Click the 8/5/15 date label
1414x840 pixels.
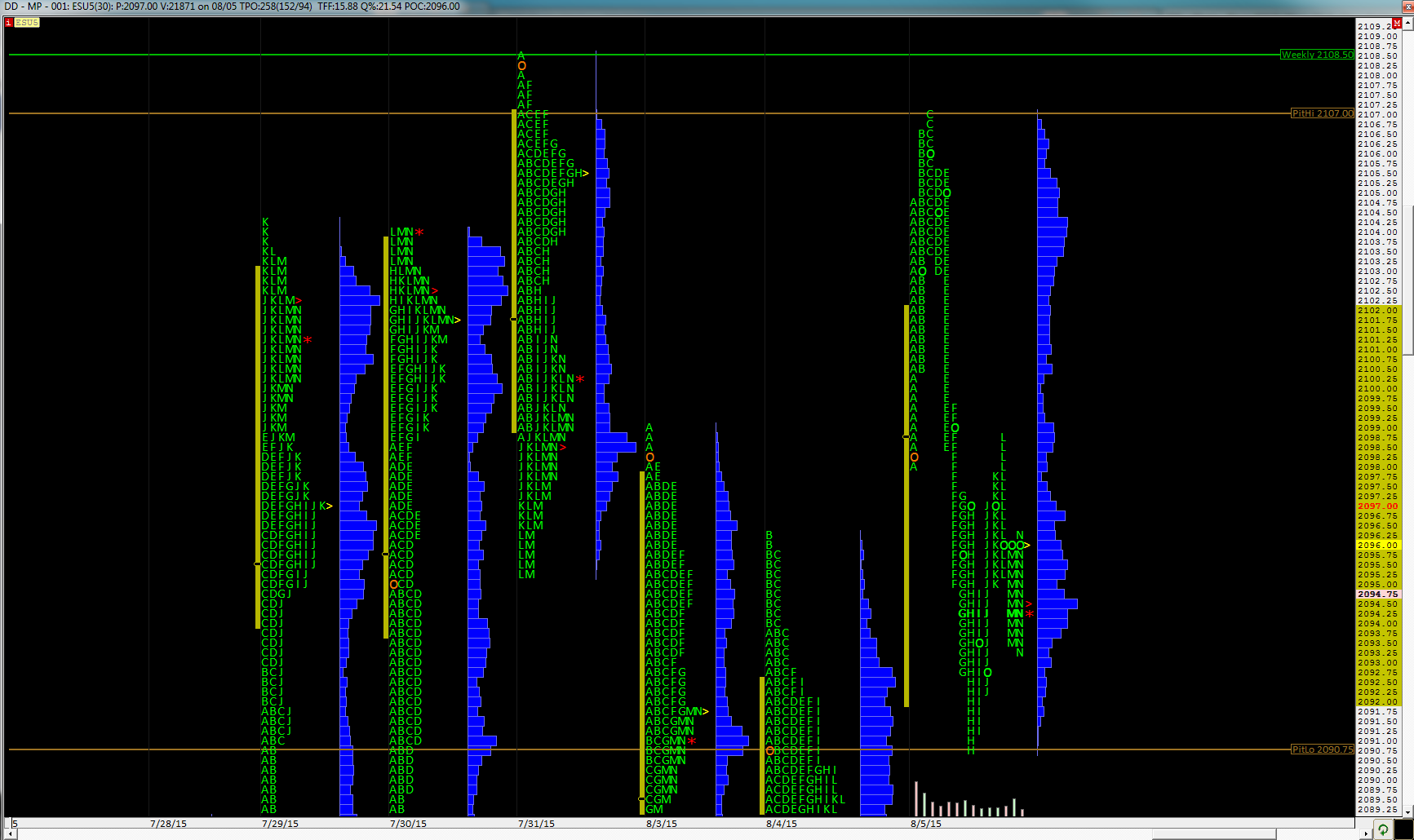click(926, 824)
